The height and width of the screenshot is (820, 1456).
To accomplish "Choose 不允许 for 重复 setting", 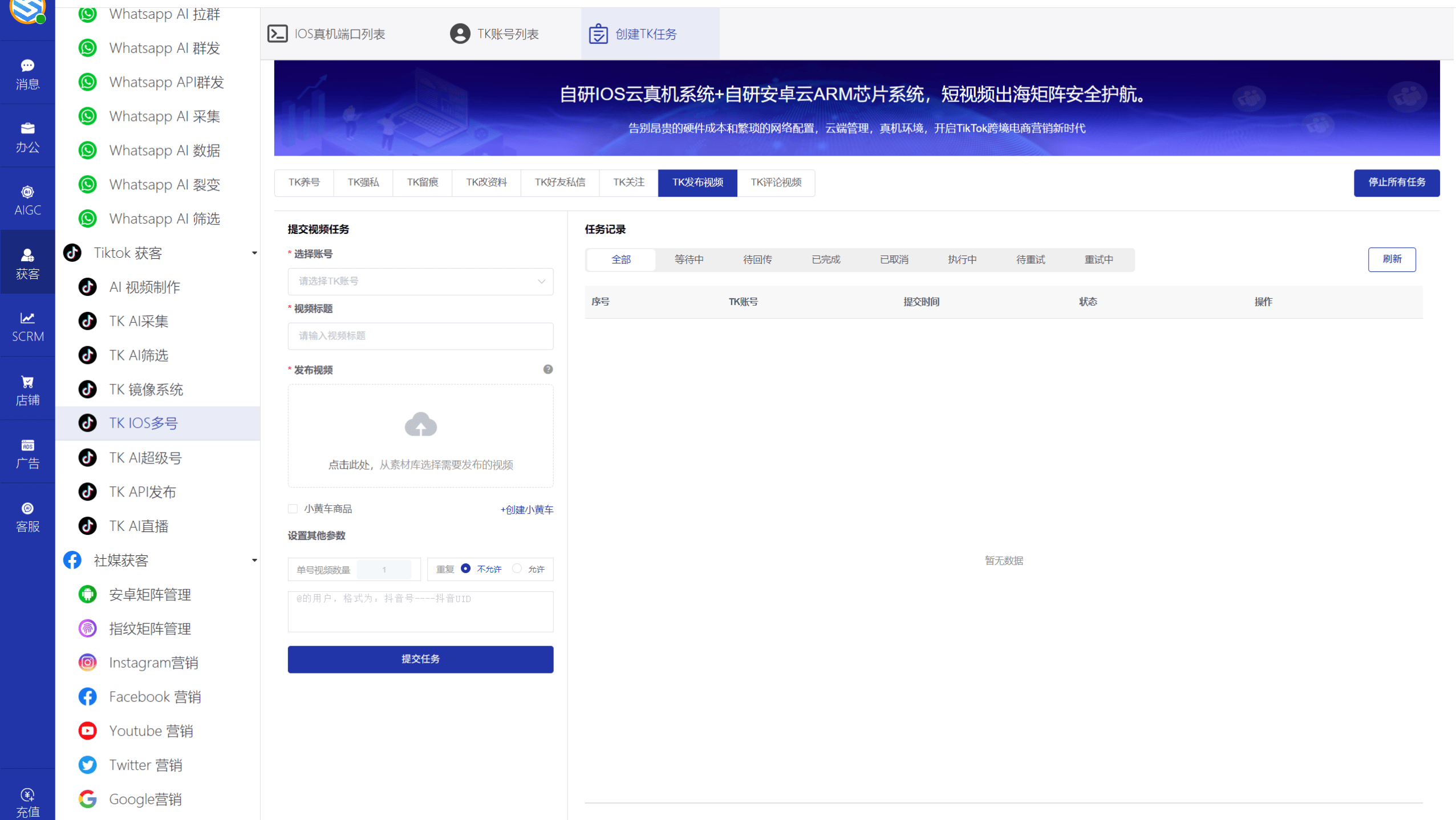I will (x=466, y=569).
